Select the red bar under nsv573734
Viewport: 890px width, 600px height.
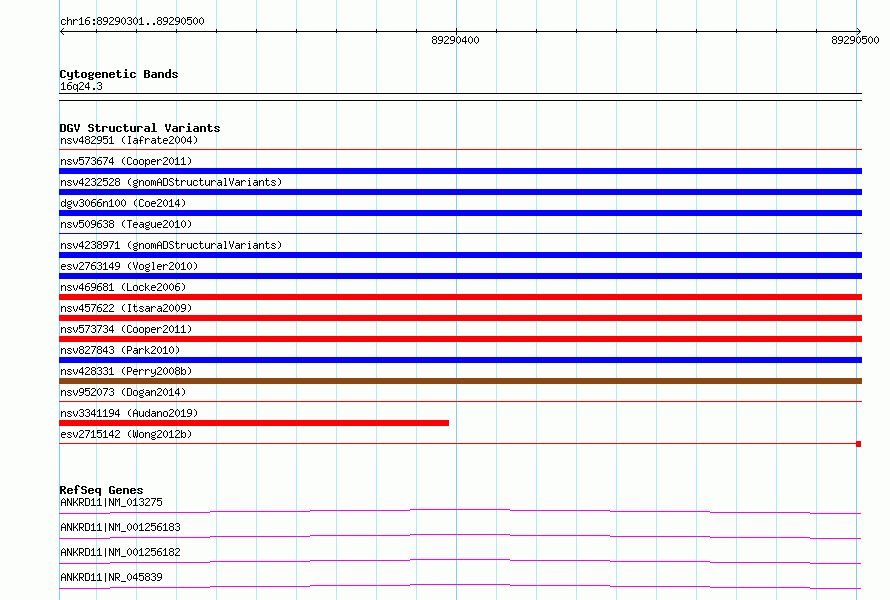(x=460, y=339)
